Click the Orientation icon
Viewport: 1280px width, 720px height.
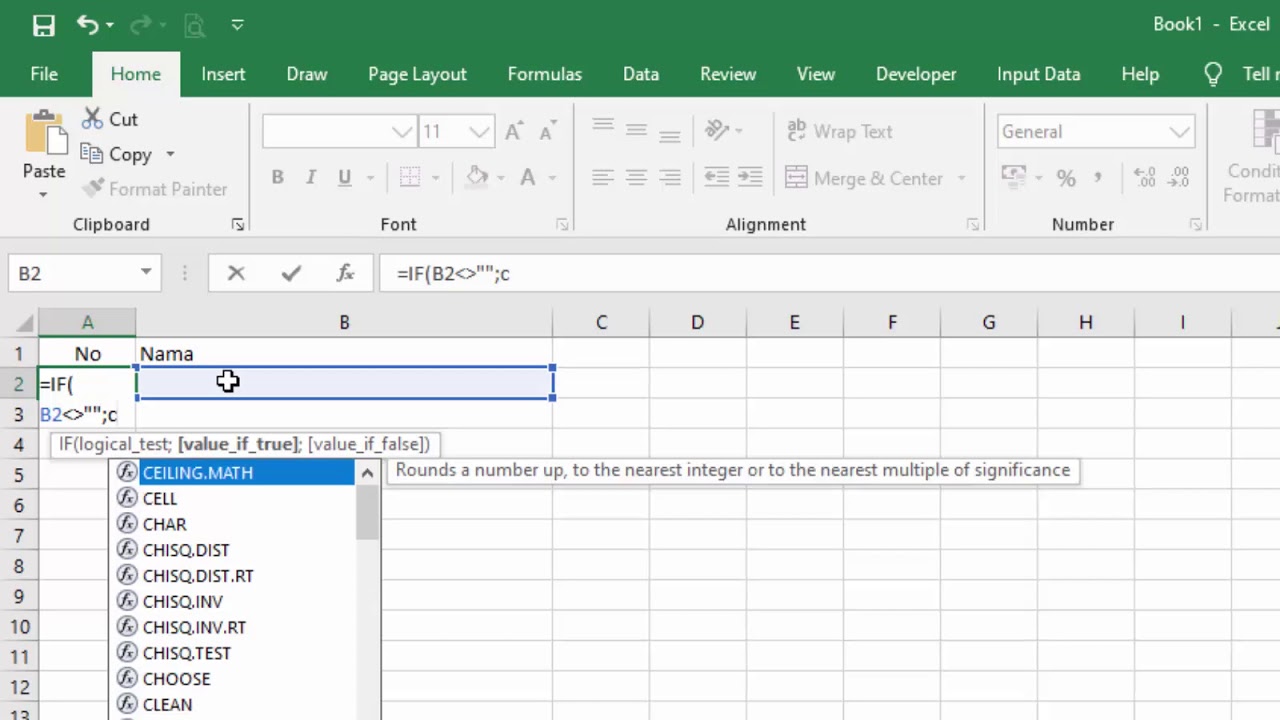click(x=717, y=131)
